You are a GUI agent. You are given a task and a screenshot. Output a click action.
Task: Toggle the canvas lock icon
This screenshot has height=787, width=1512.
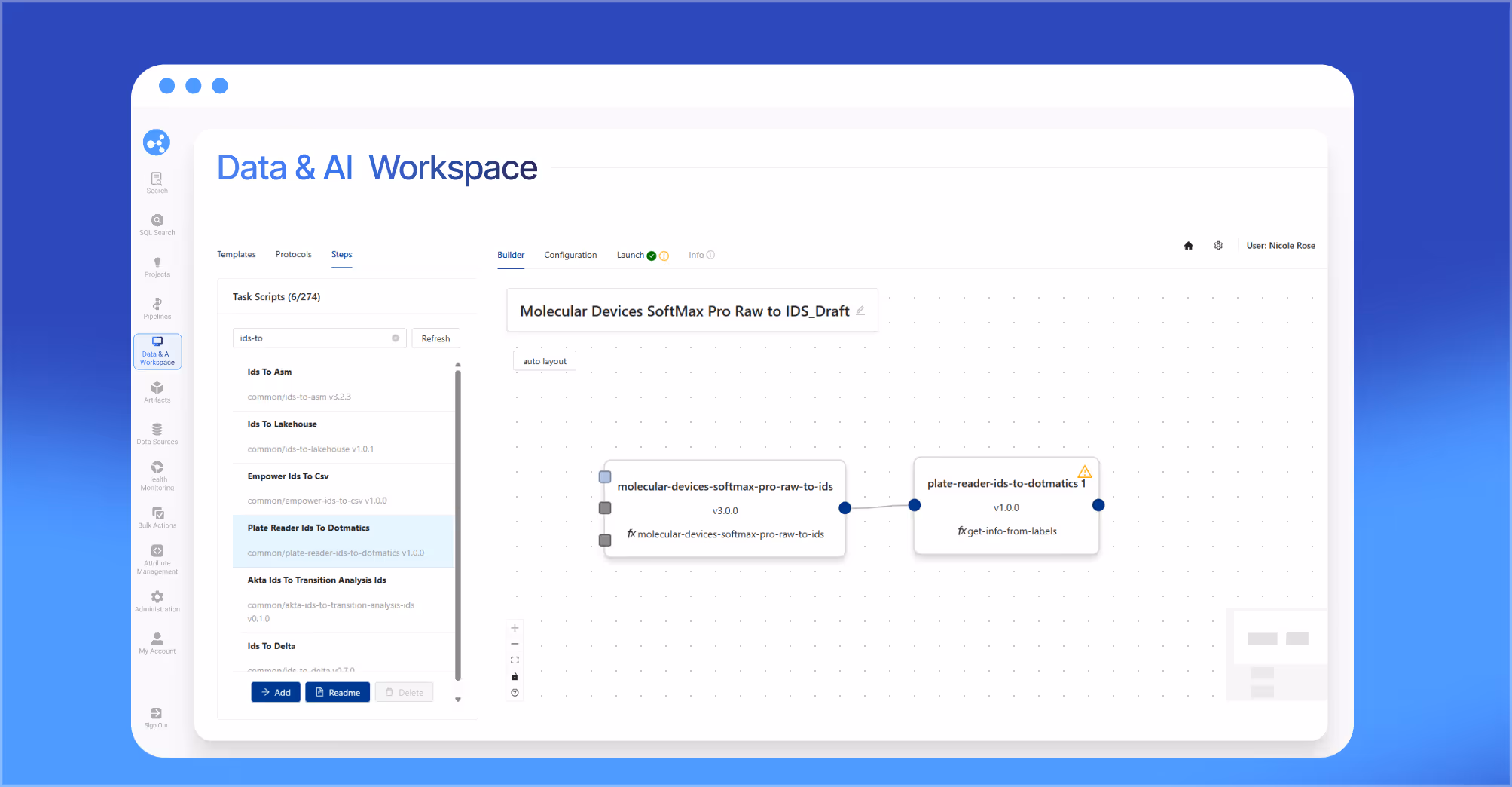(515, 676)
